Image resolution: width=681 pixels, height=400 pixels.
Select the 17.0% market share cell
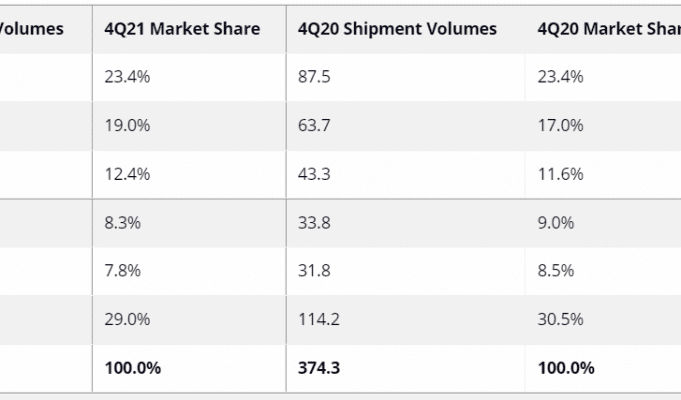pos(560,126)
